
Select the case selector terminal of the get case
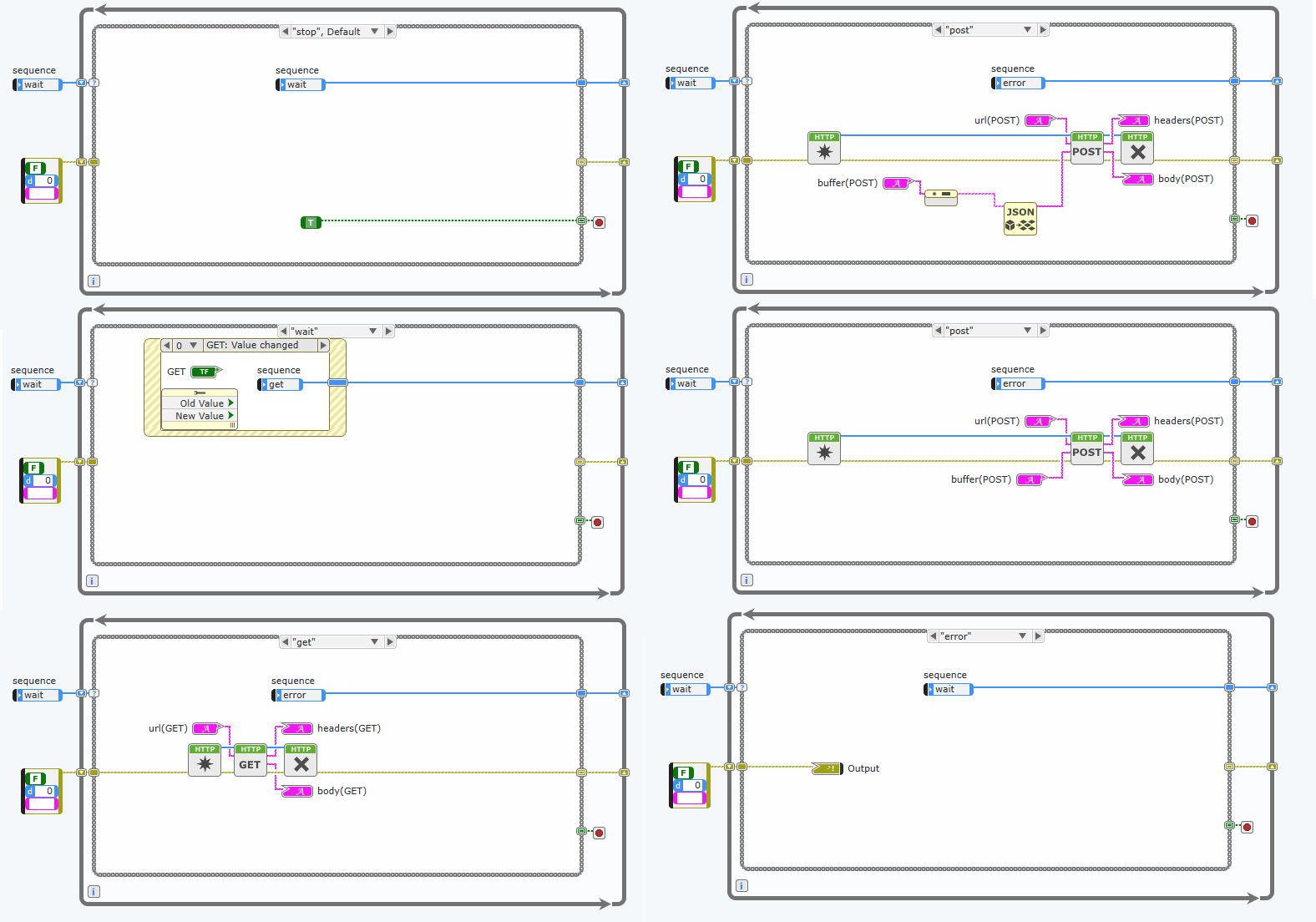[94, 693]
